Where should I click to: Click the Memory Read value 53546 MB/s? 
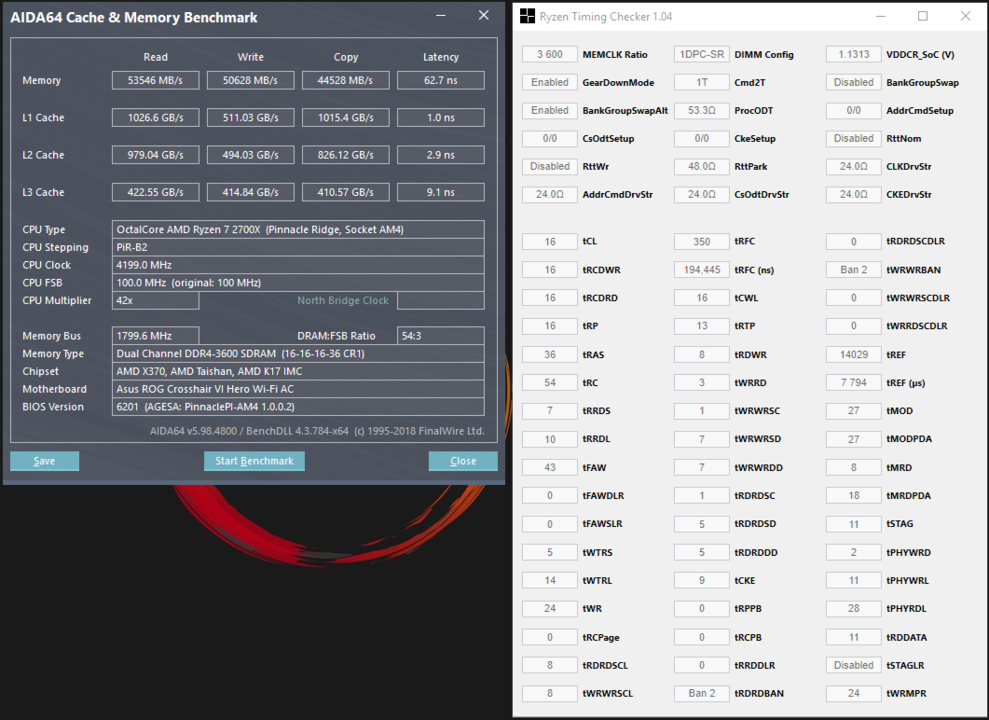tap(156, 80)
